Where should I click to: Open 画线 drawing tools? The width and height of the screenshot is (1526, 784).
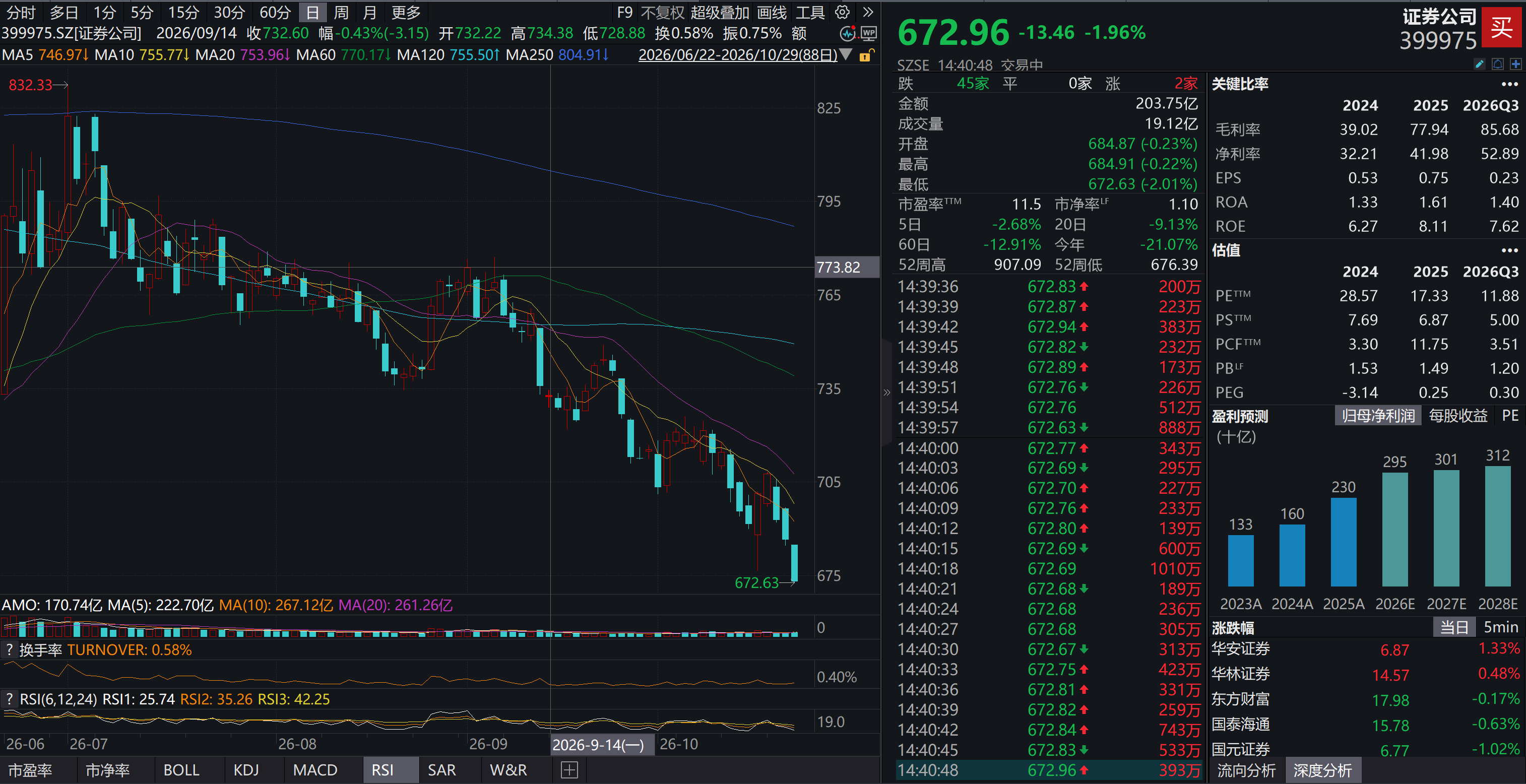pos(772,12)
